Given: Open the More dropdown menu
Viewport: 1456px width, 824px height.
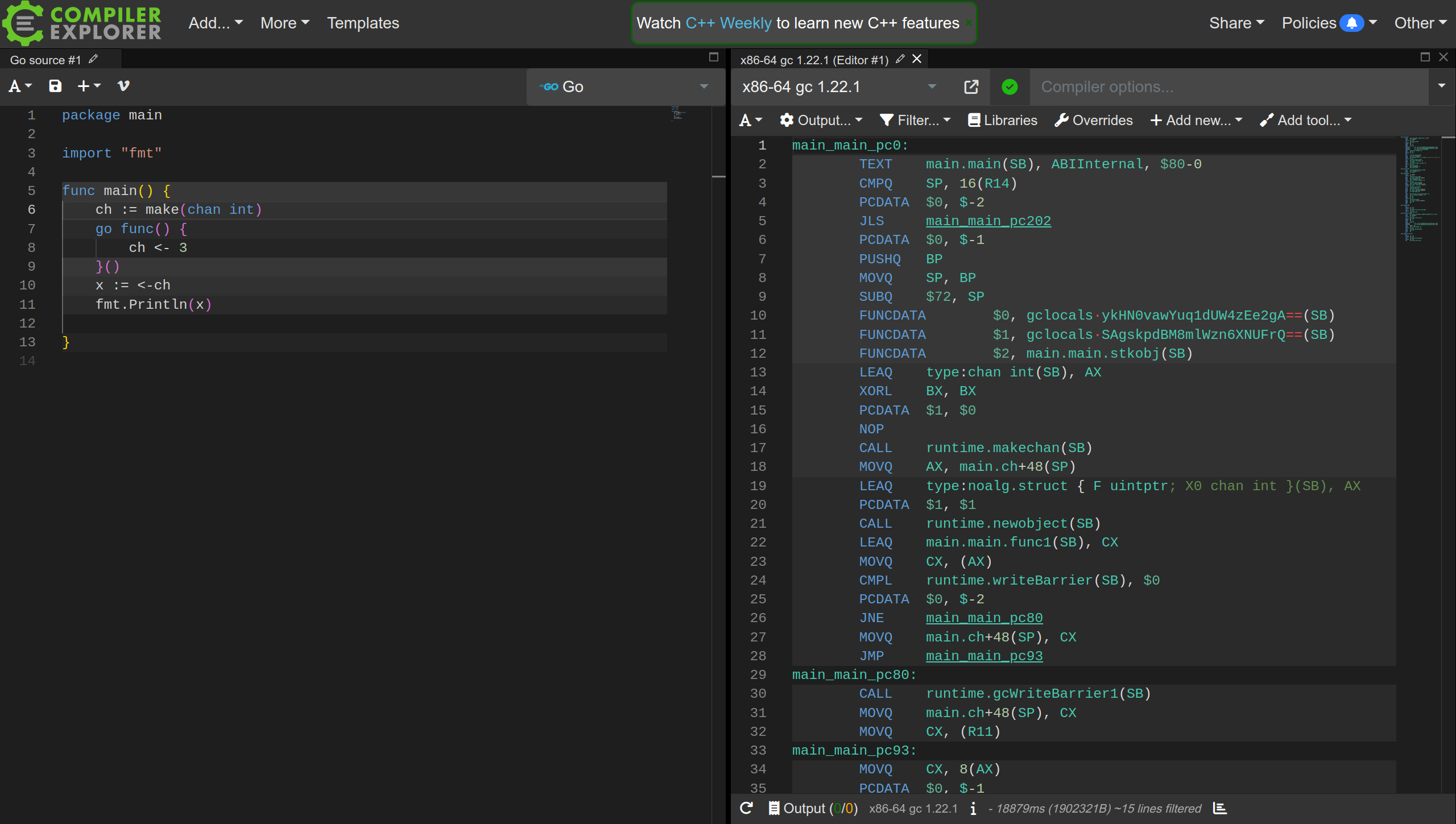Looking at the screenshot, I should (x=285, y=22).
